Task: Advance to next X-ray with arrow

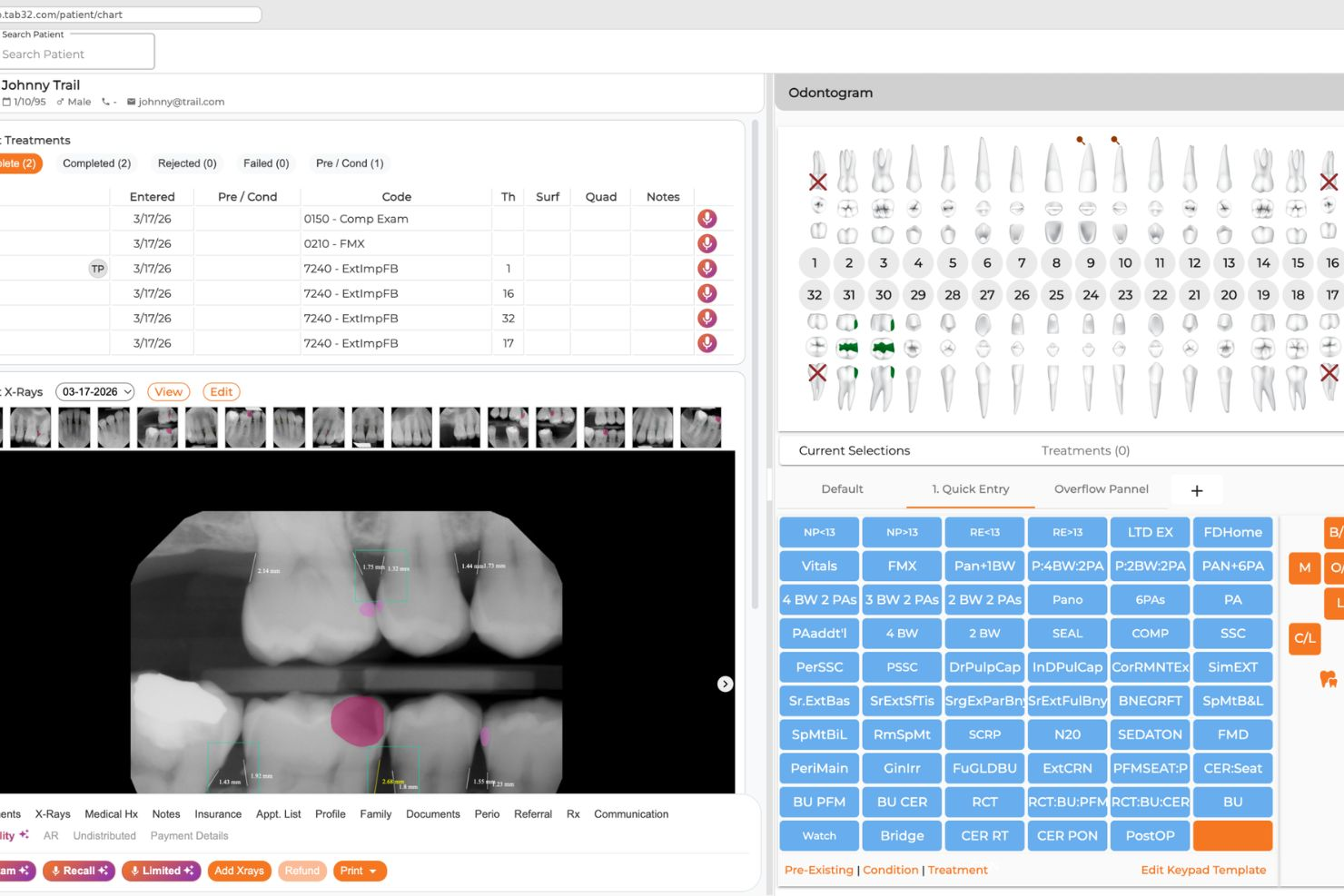Action: coord(725,684)
